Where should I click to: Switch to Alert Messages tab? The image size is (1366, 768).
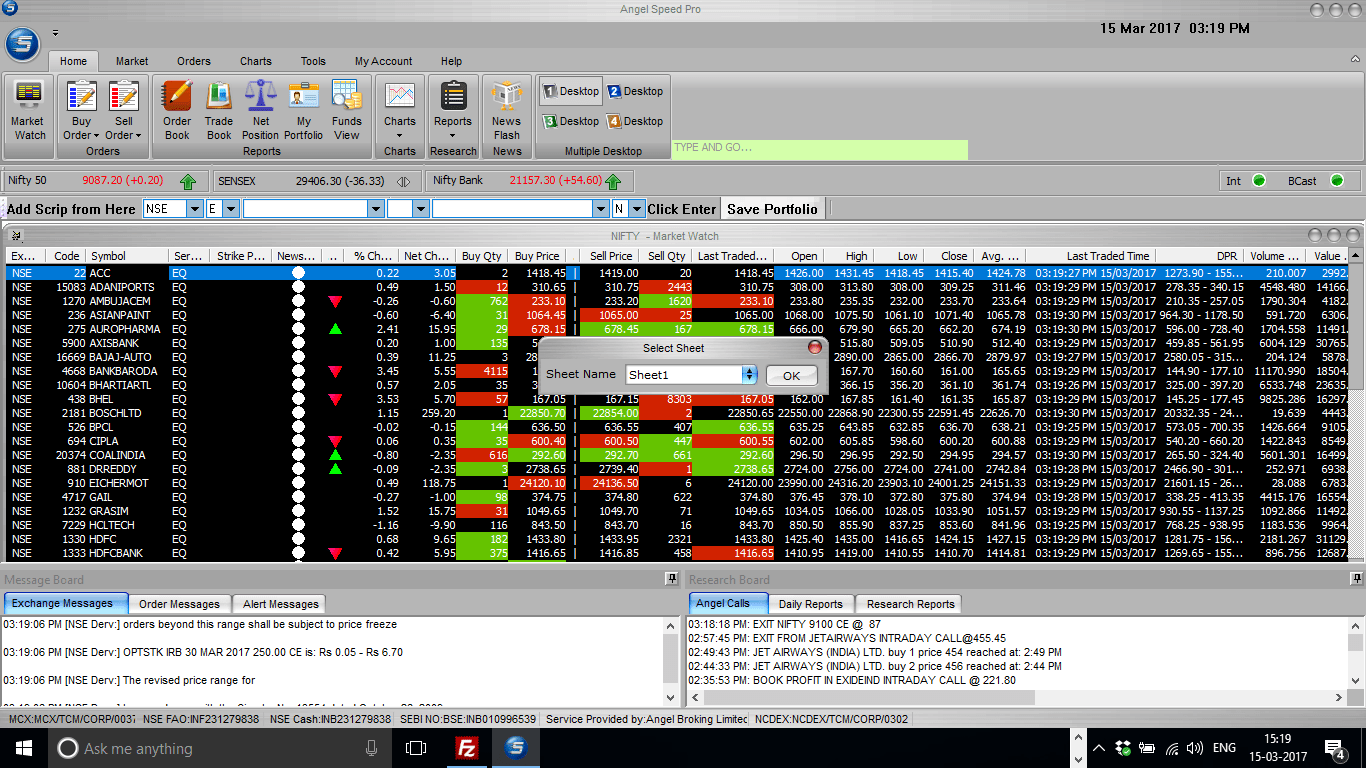(x=281, y=604)
